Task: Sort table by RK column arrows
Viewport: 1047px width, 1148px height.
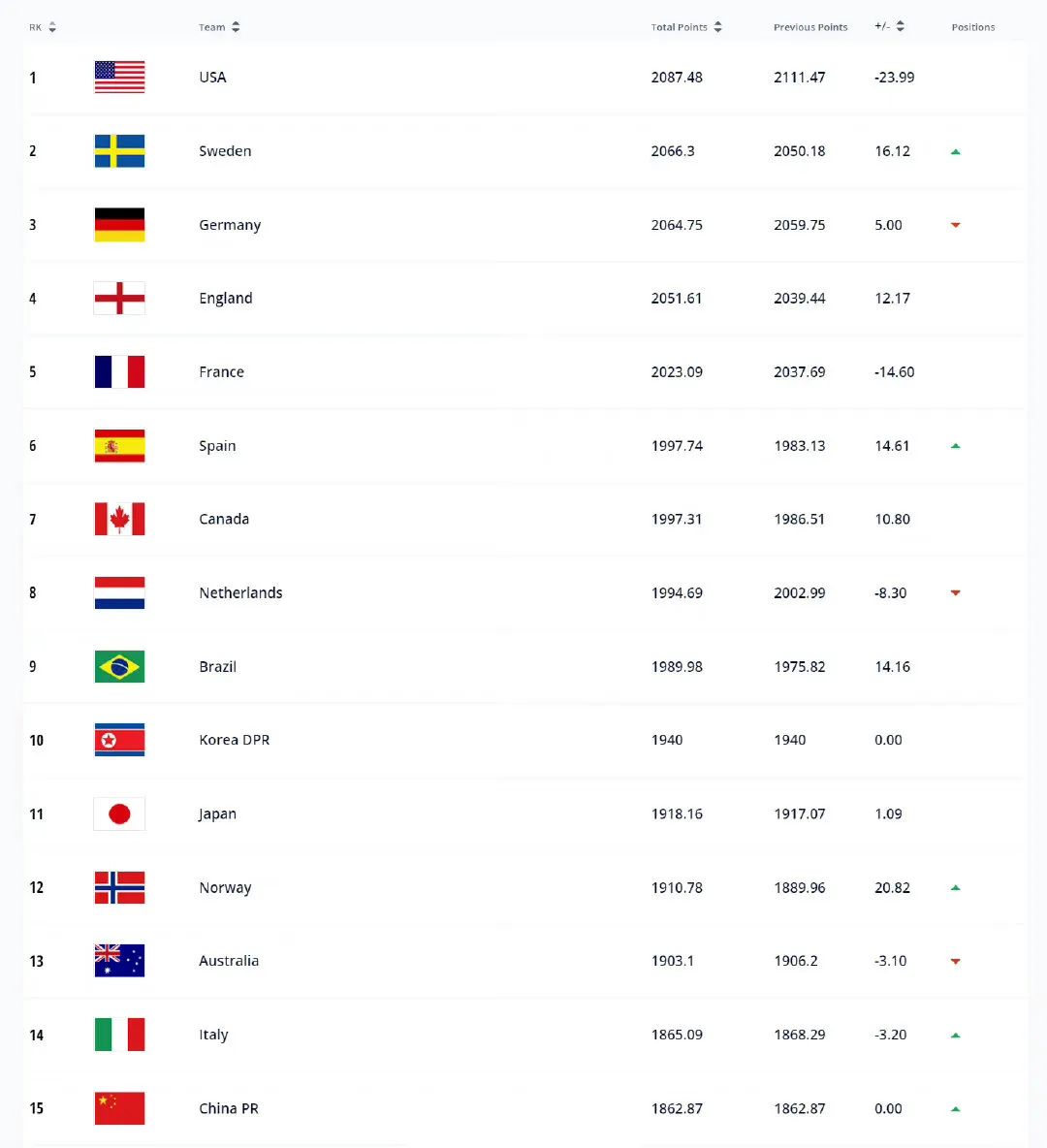Action: tap(52, 27)
